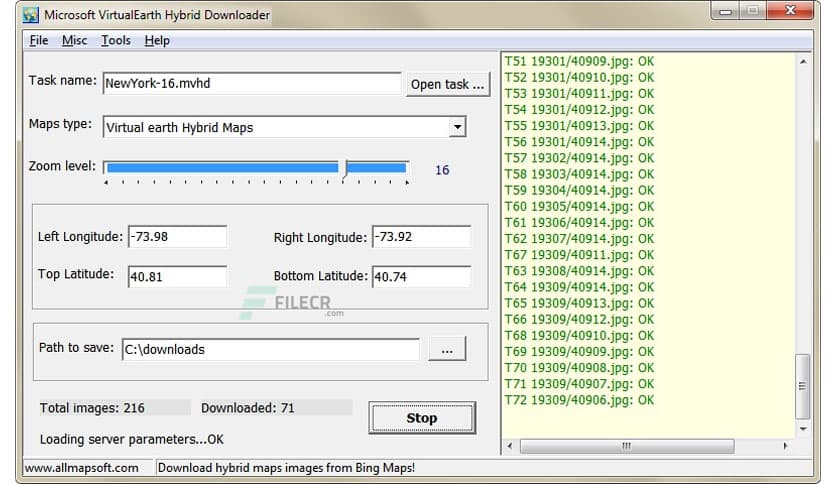Click the Zoom level slider thumb
The height and width of the screenshot is (484, 836).
(x=345, y=169)
